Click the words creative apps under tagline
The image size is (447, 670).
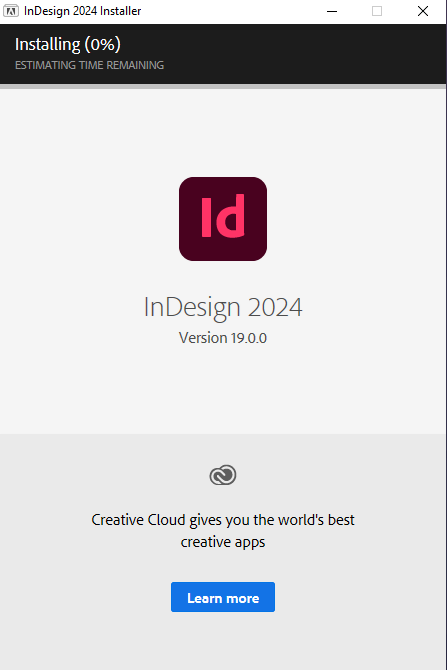[223, 542]
